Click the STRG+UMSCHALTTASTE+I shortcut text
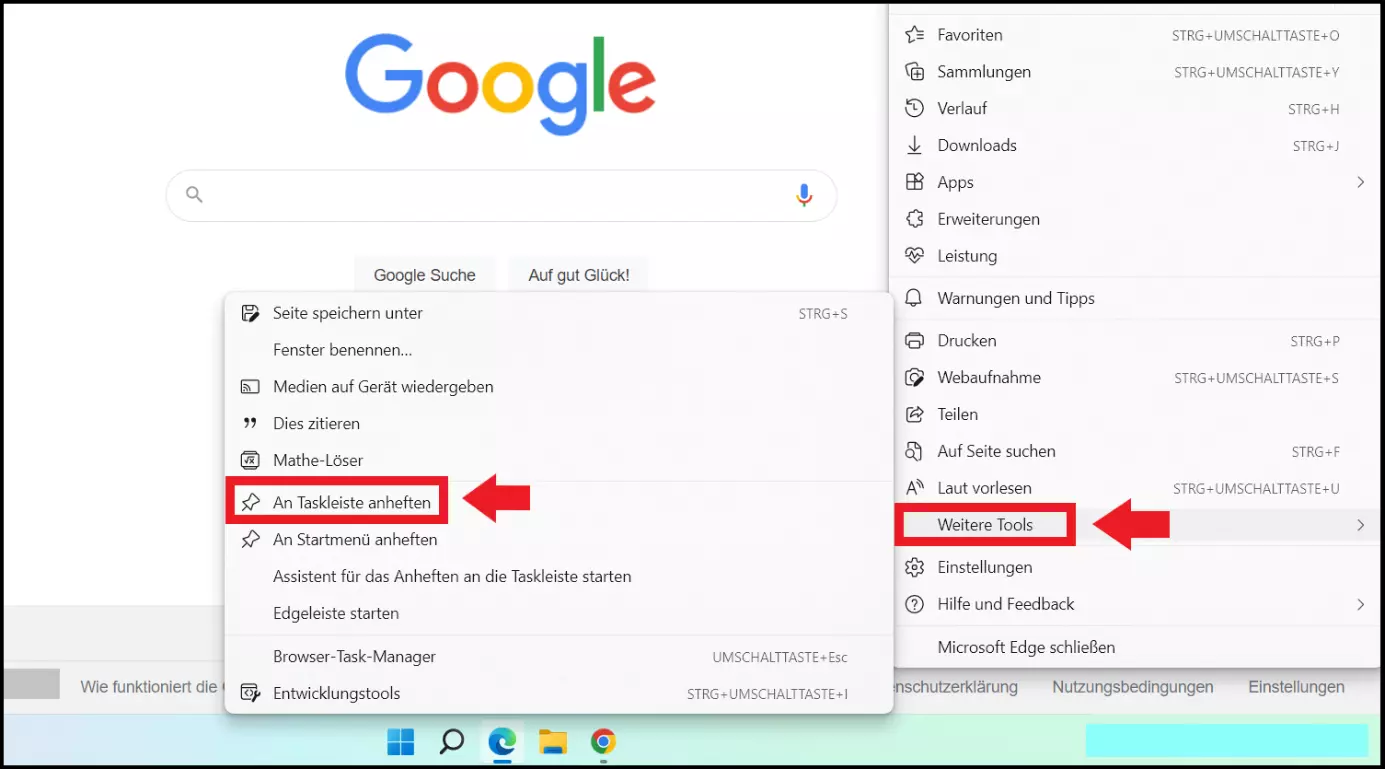This screenshot has width=1385, height=769. pos(767,695)
